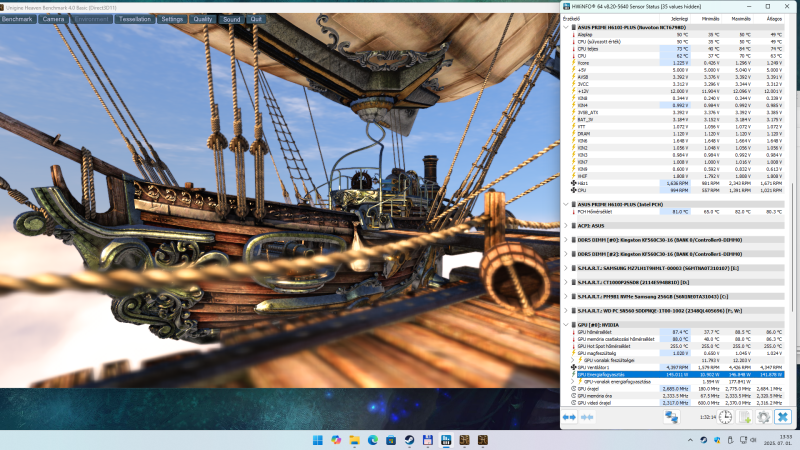Expand the S.M.A.R.T. CT1000P2SSD8 [D:] group
Screen dimensions: 800x450
566,282
